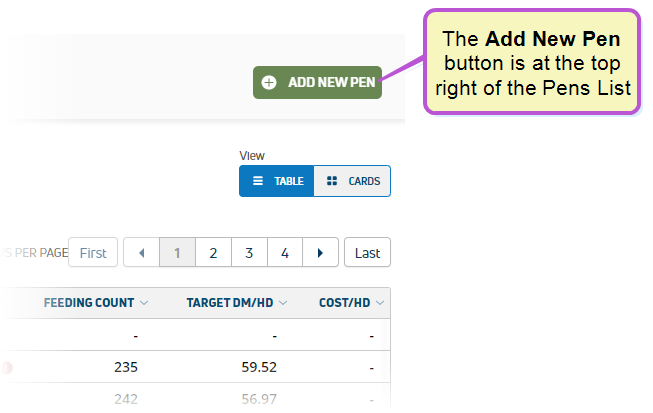The width and height of the screenshot is (653, 413).
Task: Select page 2 in pagination
Action: (213, 253)
